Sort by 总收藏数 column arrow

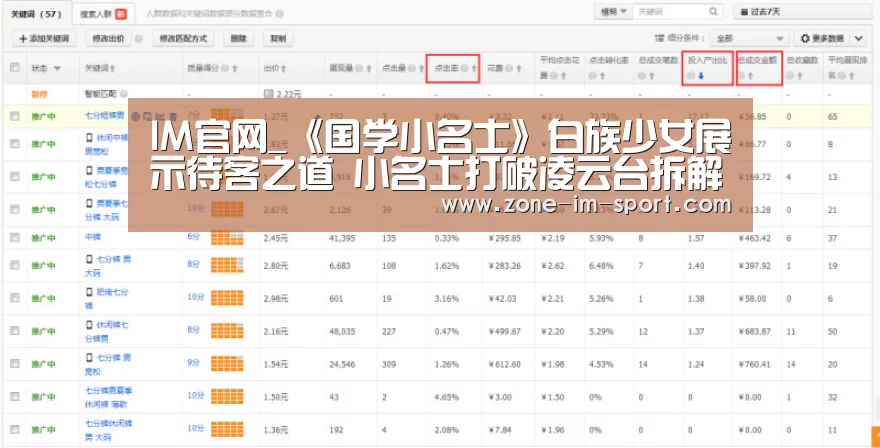click(x=800, y=76)
